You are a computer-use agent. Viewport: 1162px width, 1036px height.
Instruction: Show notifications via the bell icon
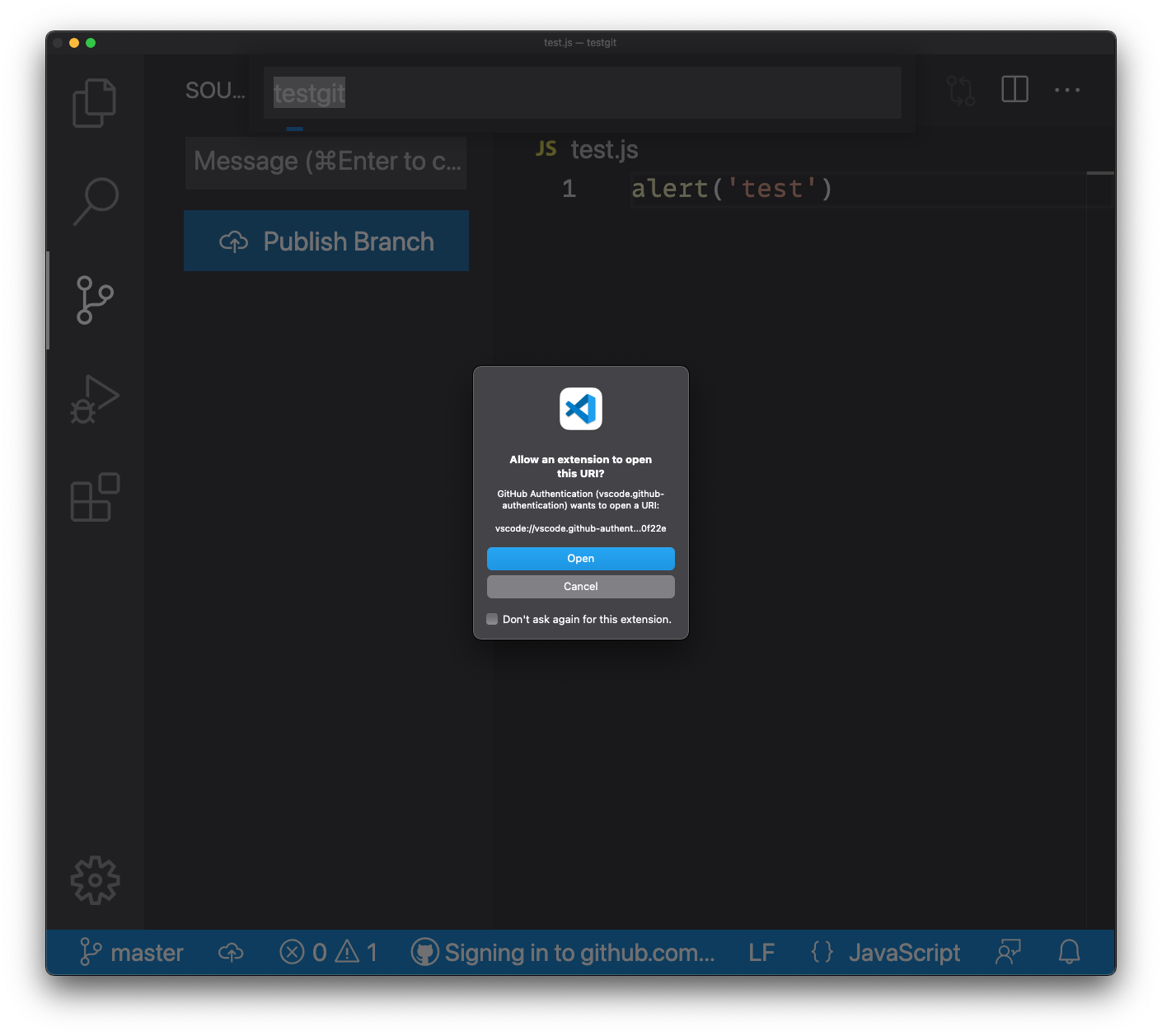click(1069, 952)
